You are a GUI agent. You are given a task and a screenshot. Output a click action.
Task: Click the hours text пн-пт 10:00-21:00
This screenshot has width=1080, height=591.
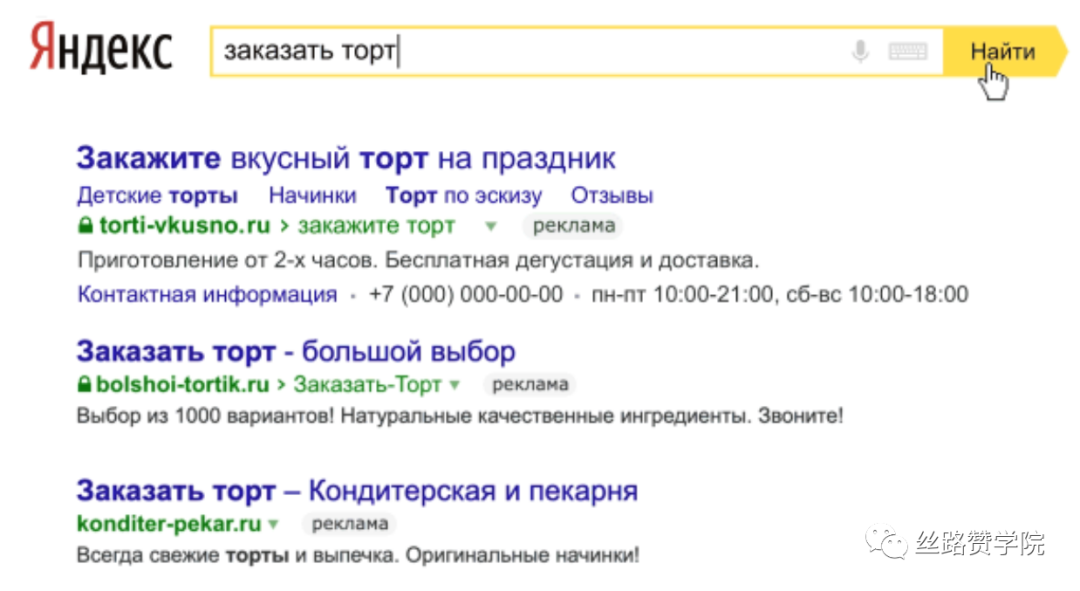(x=683, y=295)
